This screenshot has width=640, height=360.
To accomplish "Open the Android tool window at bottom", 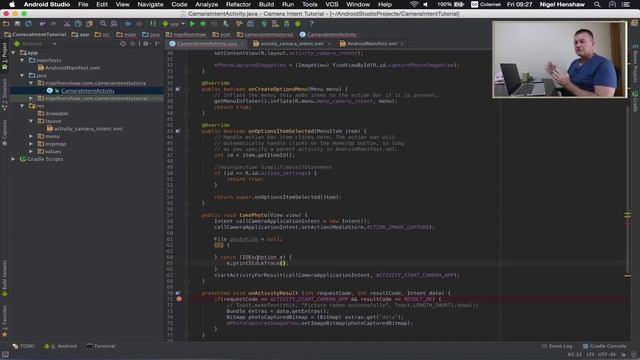I will point(60,346).
